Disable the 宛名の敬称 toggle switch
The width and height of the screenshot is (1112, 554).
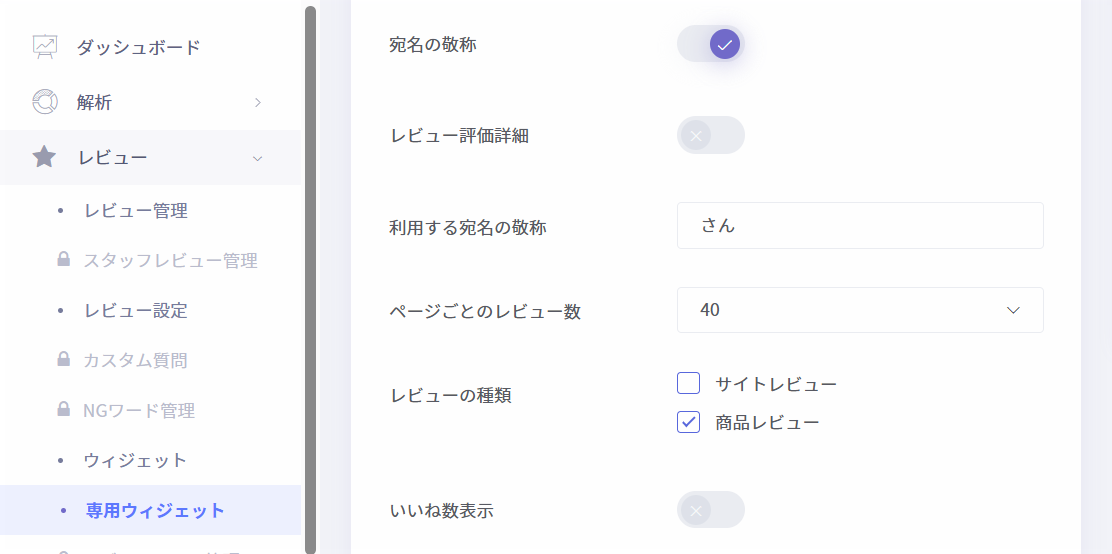[711, 44]
